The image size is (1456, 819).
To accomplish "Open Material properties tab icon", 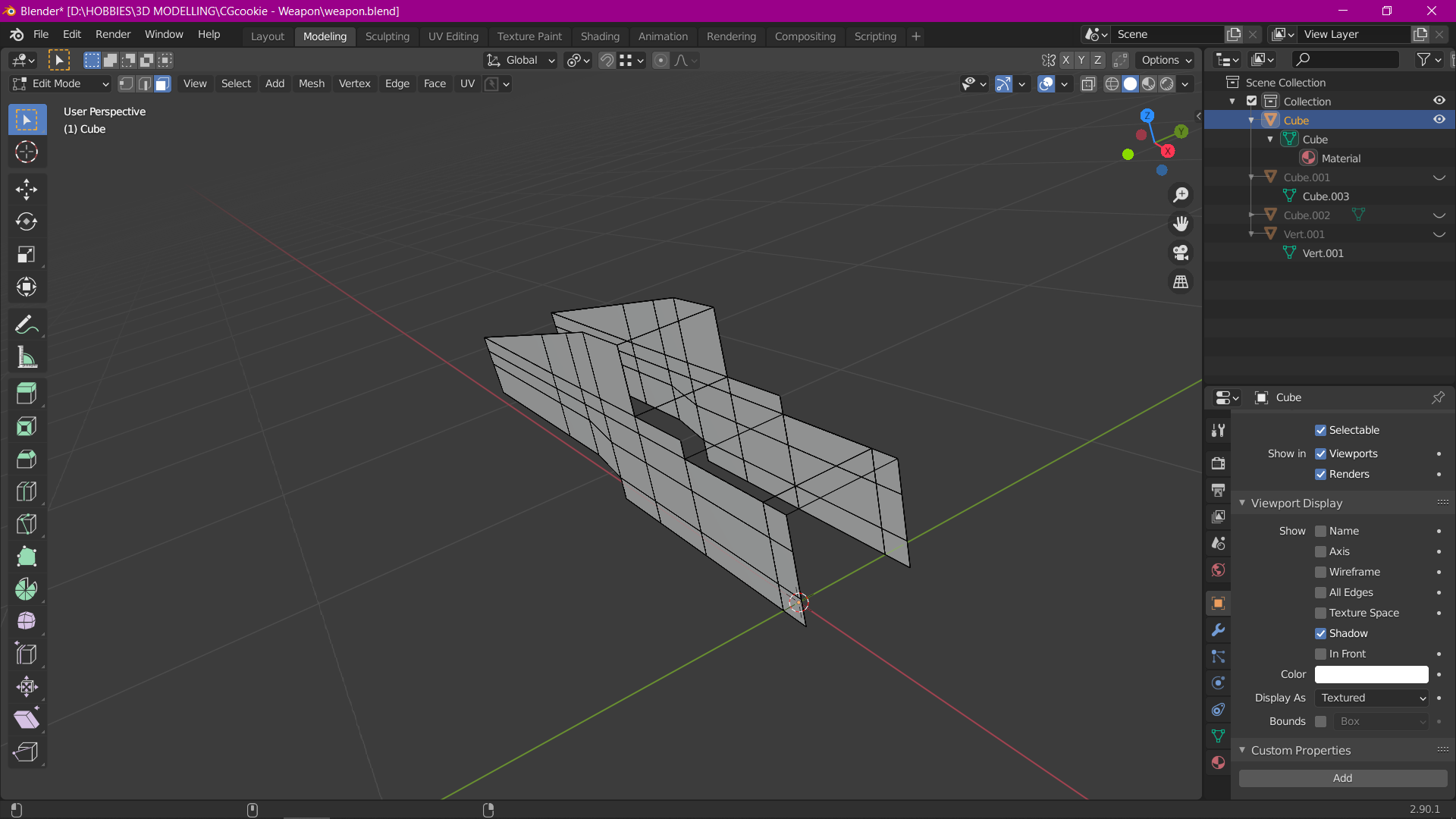I will coord(1218,763).
